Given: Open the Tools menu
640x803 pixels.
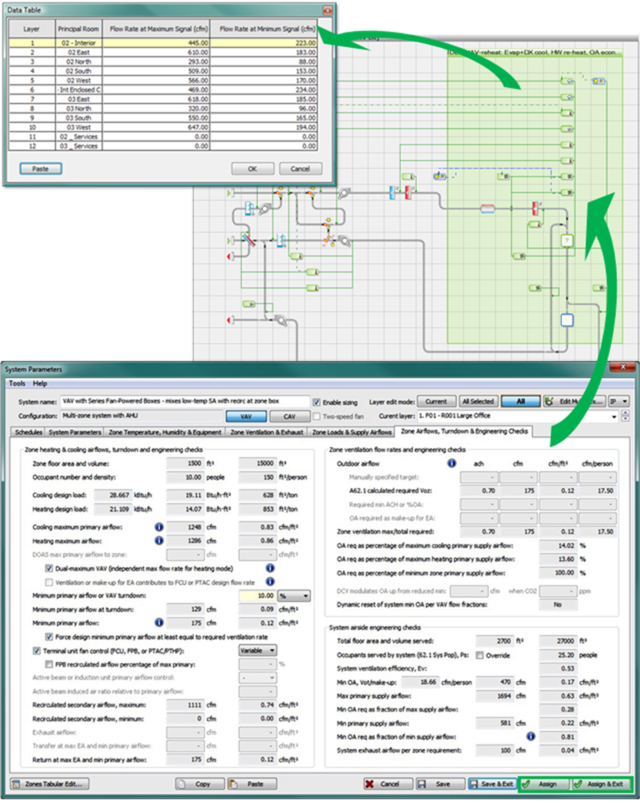Looking at the screenshot, I should click(17, 383).
